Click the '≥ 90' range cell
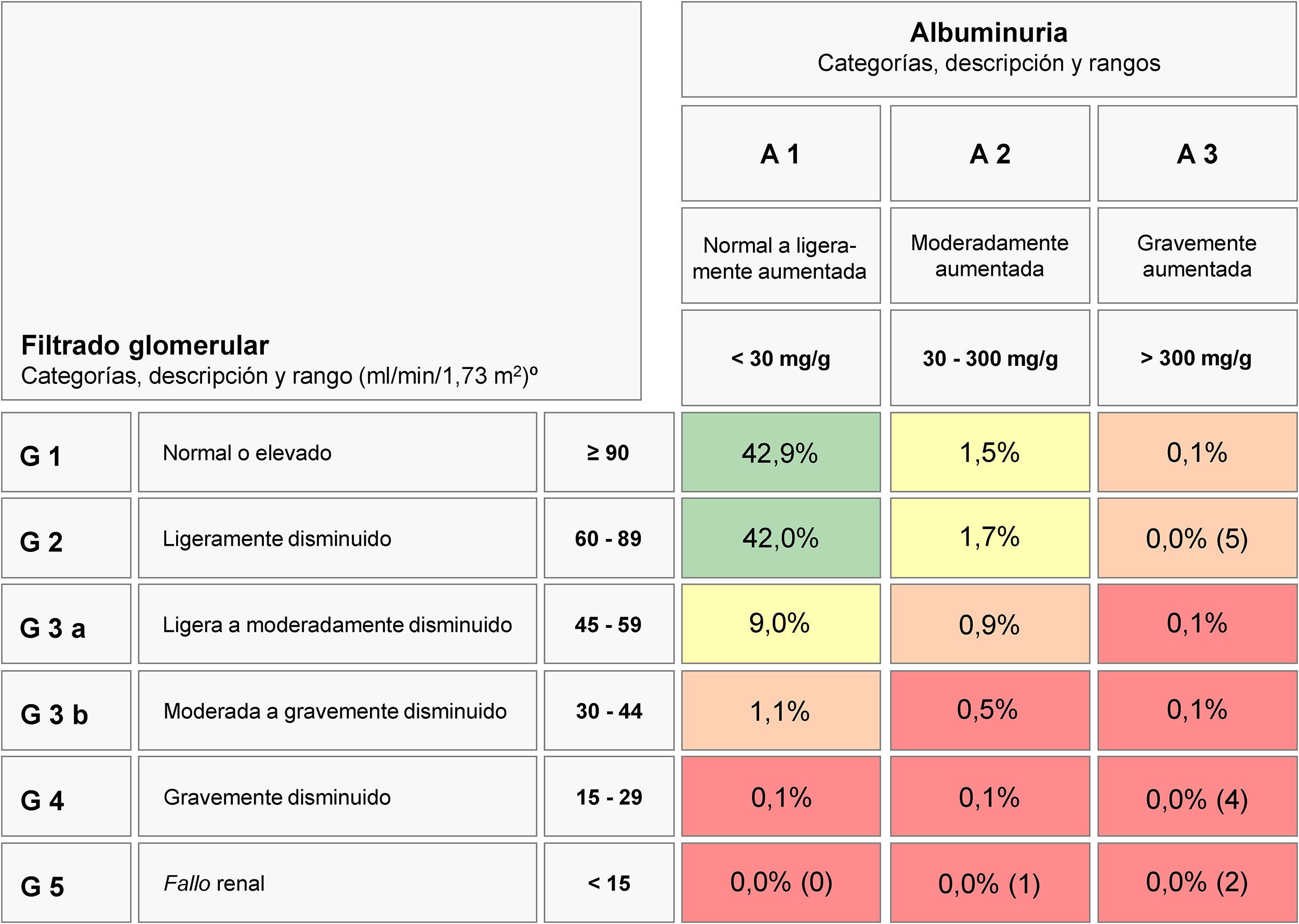Image resolution: width=1299 pixels, height=924 pixels. 608,453
